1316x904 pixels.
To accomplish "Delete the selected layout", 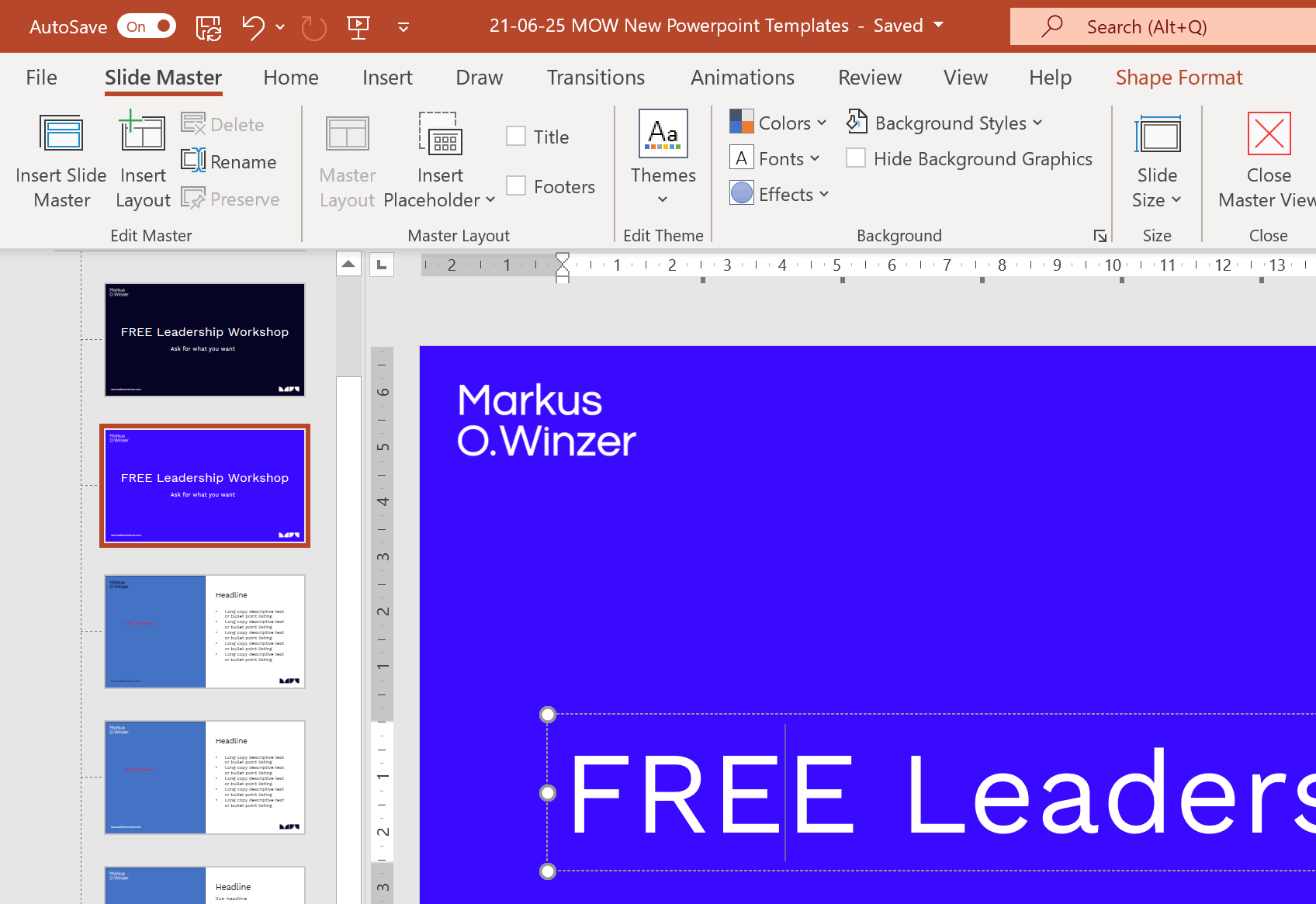I will tap(223, 124).
